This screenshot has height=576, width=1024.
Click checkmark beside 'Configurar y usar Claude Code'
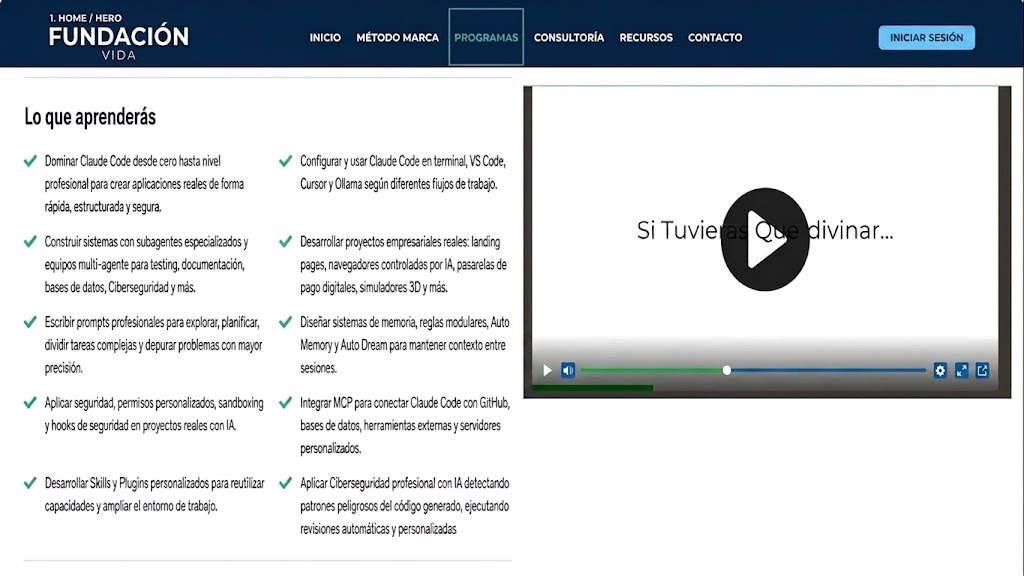coord(285,161)
